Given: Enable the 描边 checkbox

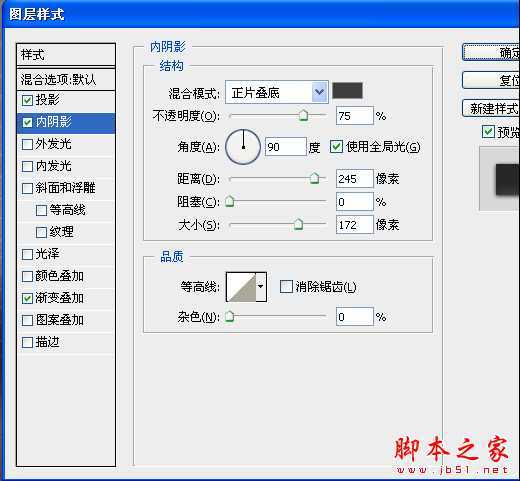Looking at the screenshot, I should [27, 342].
